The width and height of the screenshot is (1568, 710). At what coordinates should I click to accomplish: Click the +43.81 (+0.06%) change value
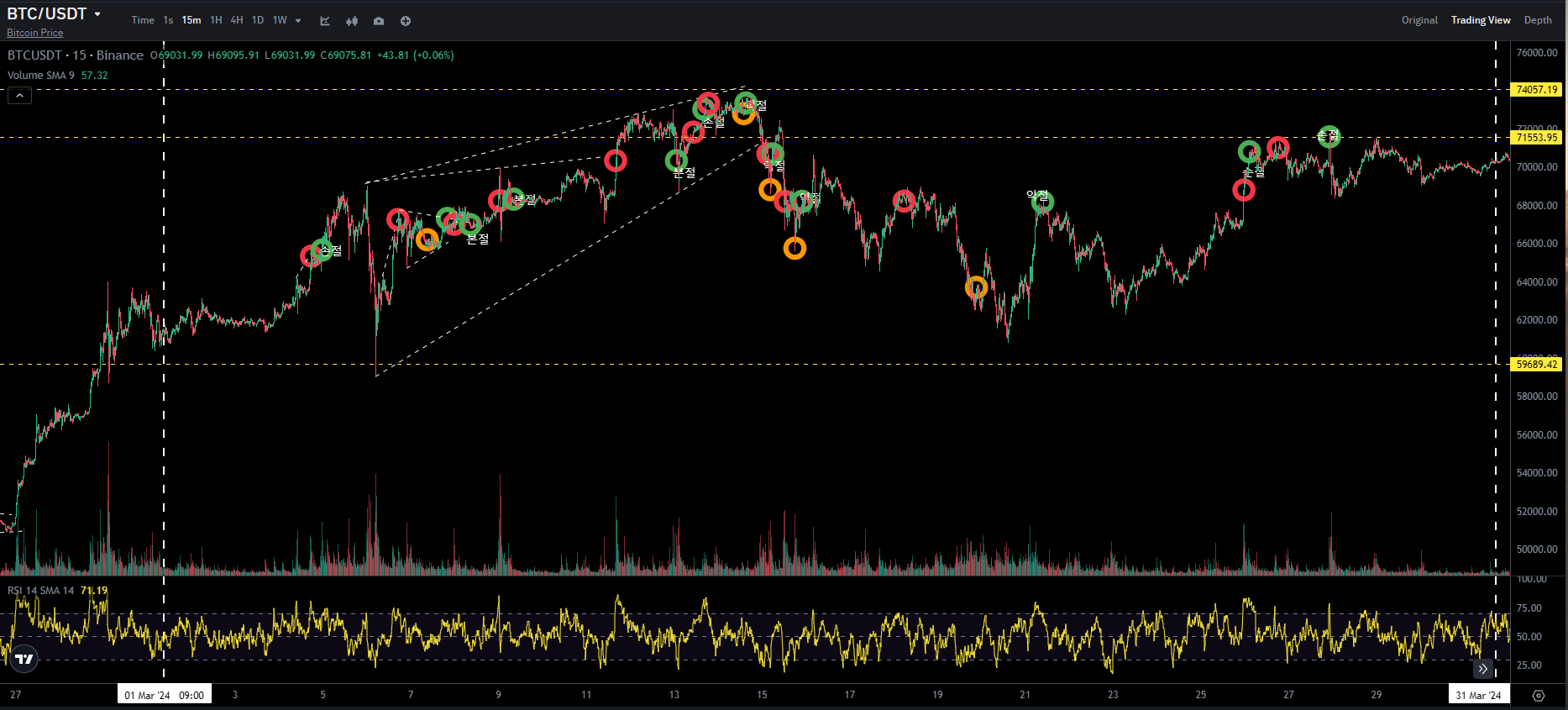(x=415, y=55)
